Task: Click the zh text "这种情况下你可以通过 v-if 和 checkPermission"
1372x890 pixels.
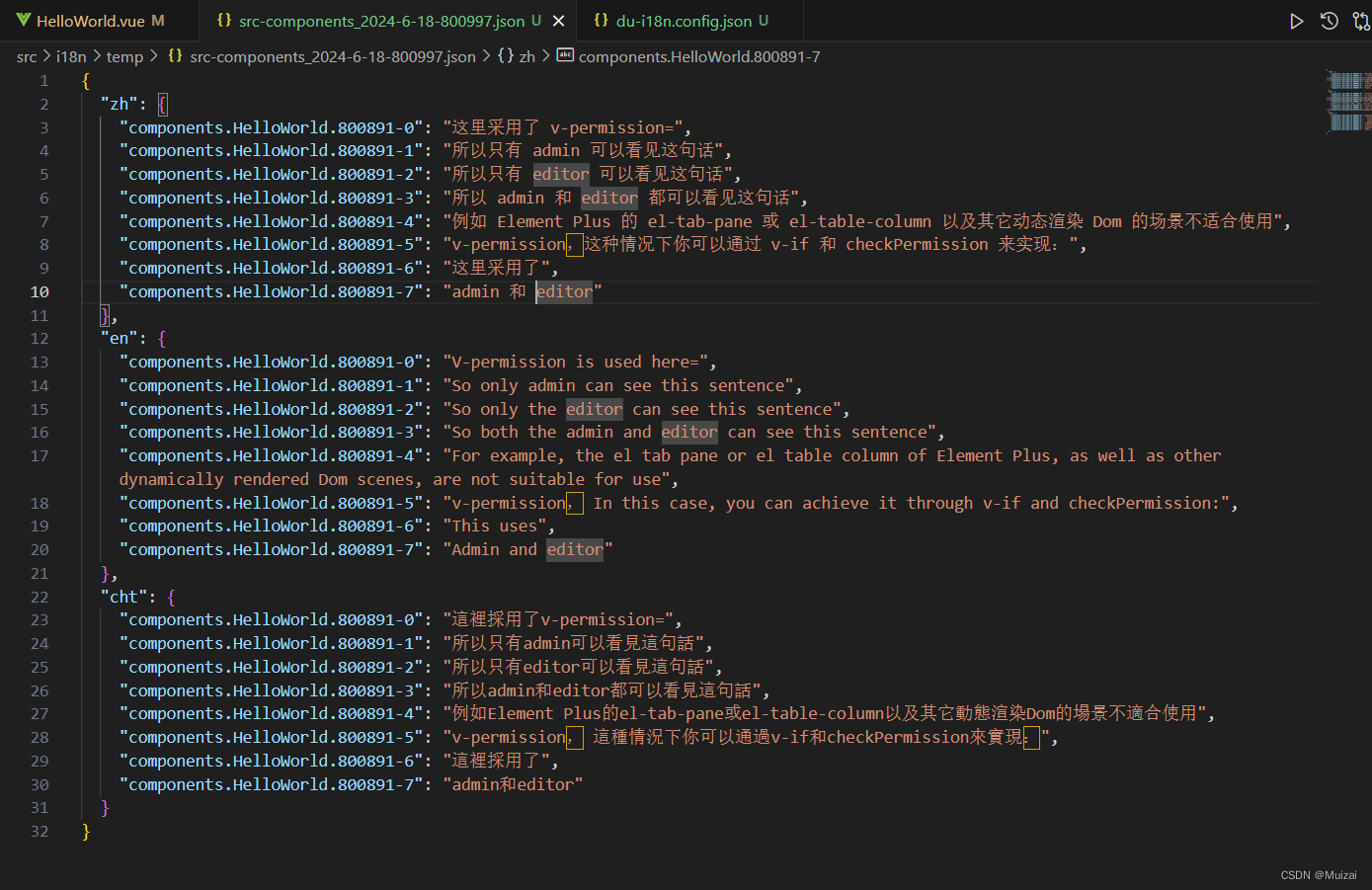Action: point(786,244)
